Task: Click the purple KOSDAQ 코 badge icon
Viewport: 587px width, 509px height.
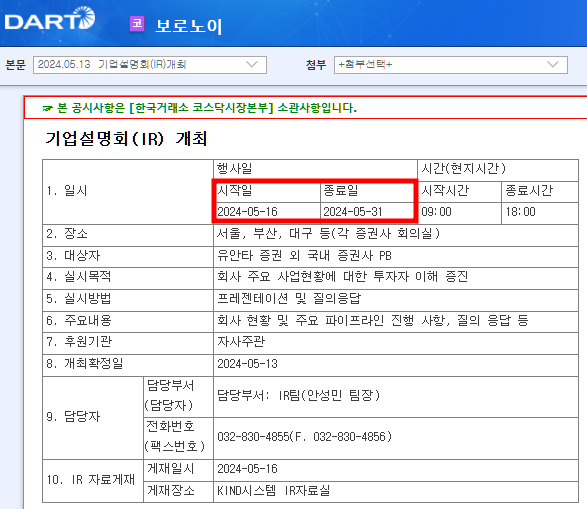Action: point(137,24)
